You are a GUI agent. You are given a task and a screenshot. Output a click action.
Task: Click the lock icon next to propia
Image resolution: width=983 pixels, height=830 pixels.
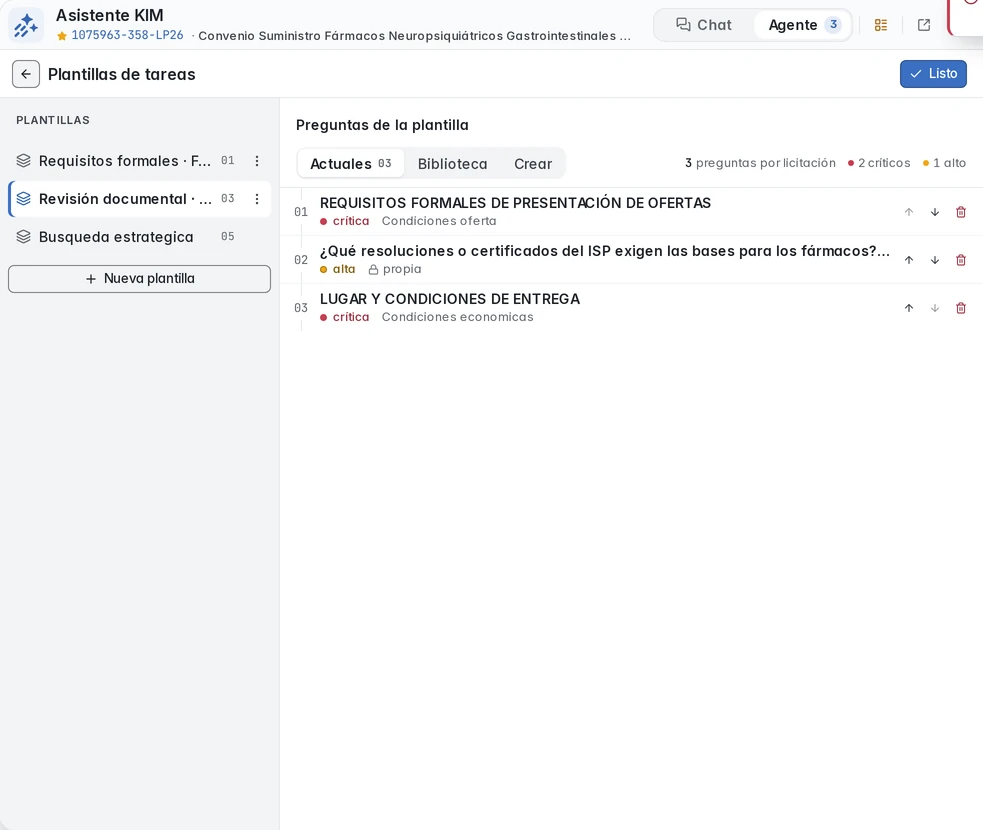[x=373, y=270]
